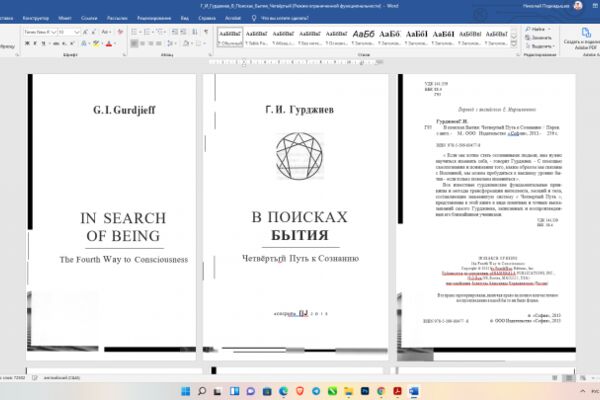The width and height of the screenshot is (600, 400).
Task: Switch to Word icon in taskbar
Action: [x=414, y=391]
